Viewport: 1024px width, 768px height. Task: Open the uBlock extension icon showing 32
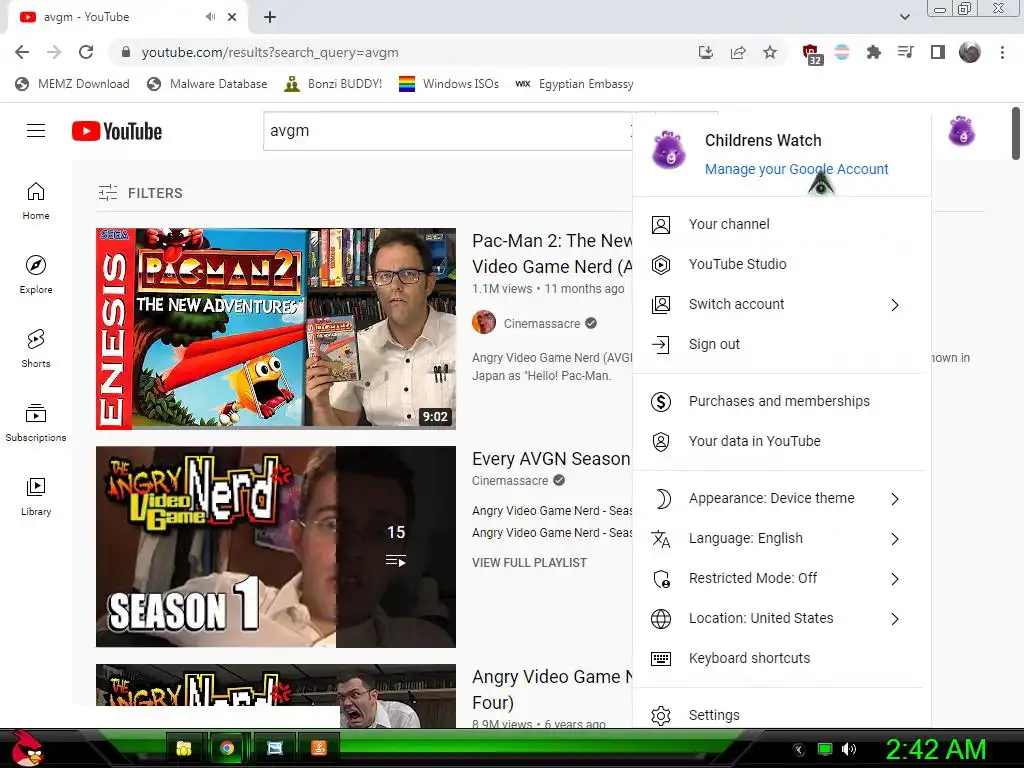point(812,54)
